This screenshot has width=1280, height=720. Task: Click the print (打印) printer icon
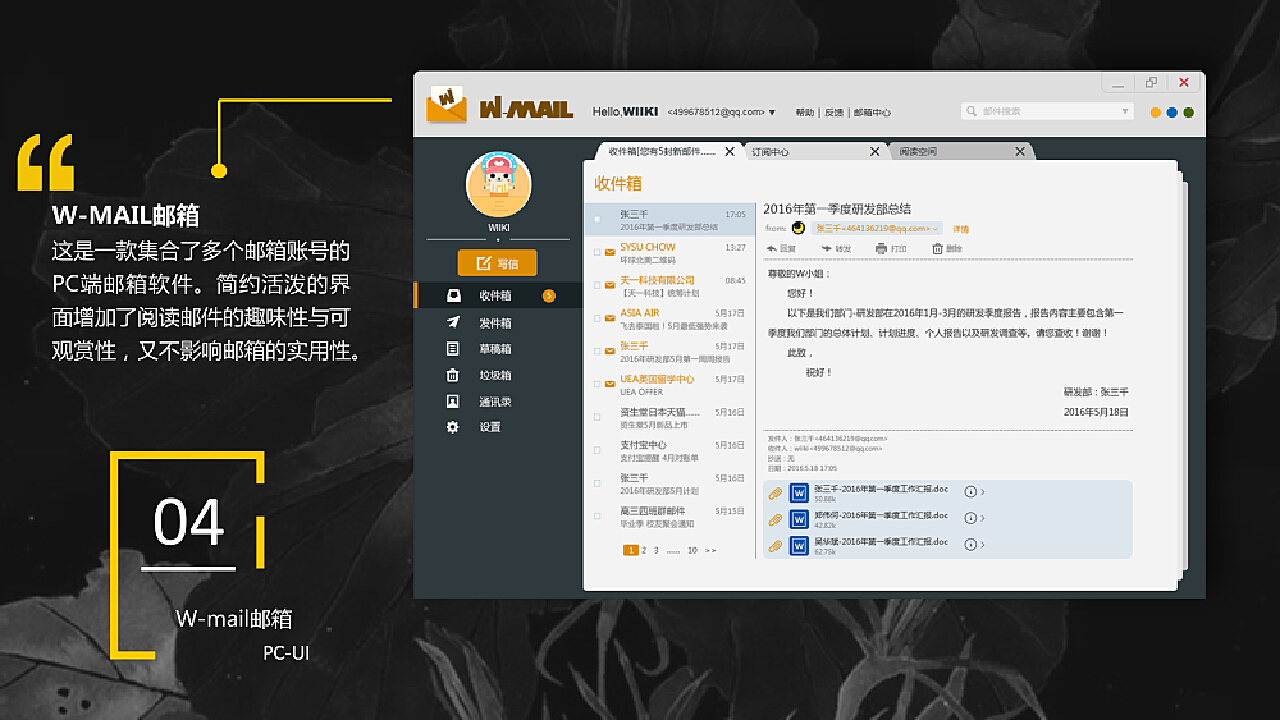pos(881,248)
